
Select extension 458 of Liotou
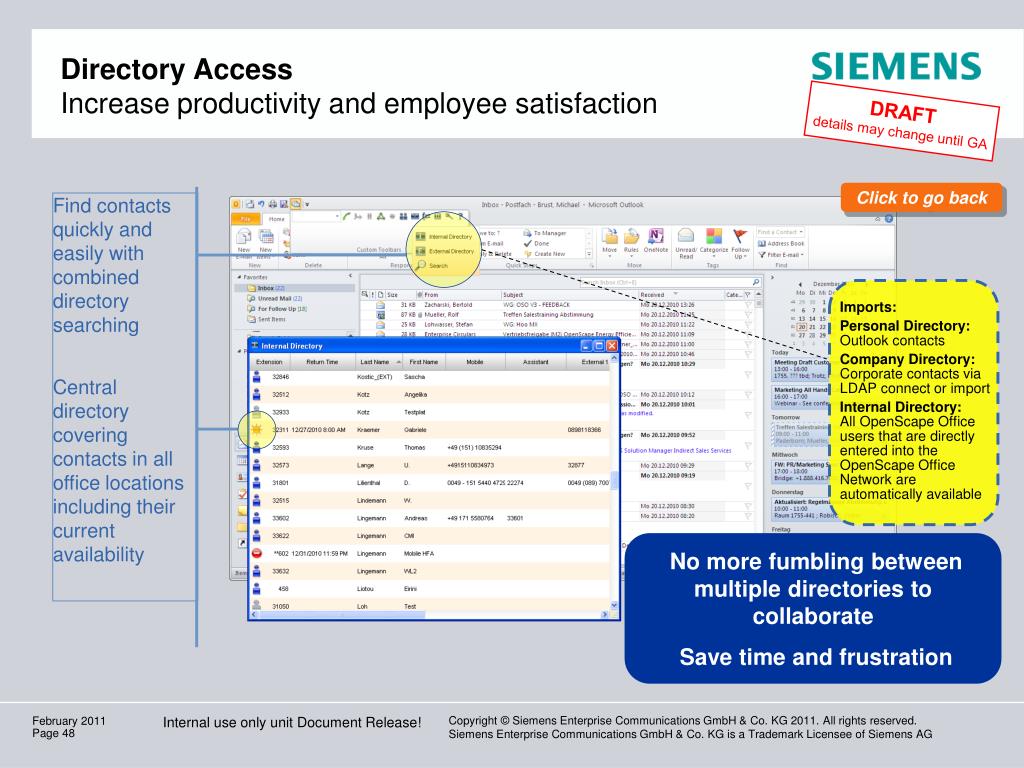click(283, 589)
